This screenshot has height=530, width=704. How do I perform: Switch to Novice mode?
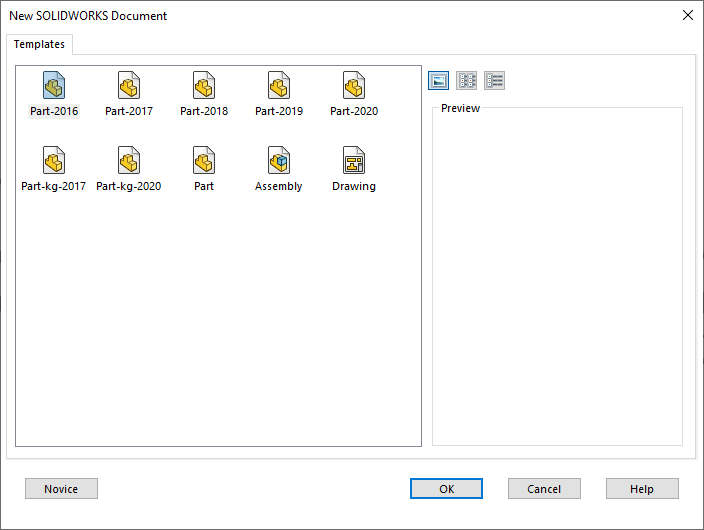point(61,489)
